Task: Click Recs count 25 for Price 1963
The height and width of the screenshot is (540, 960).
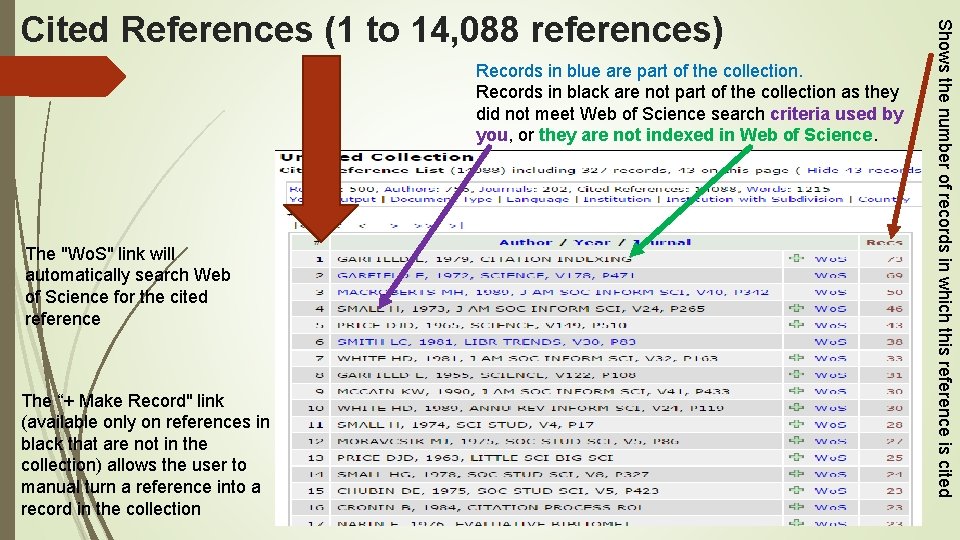Action: pos(894,457)
